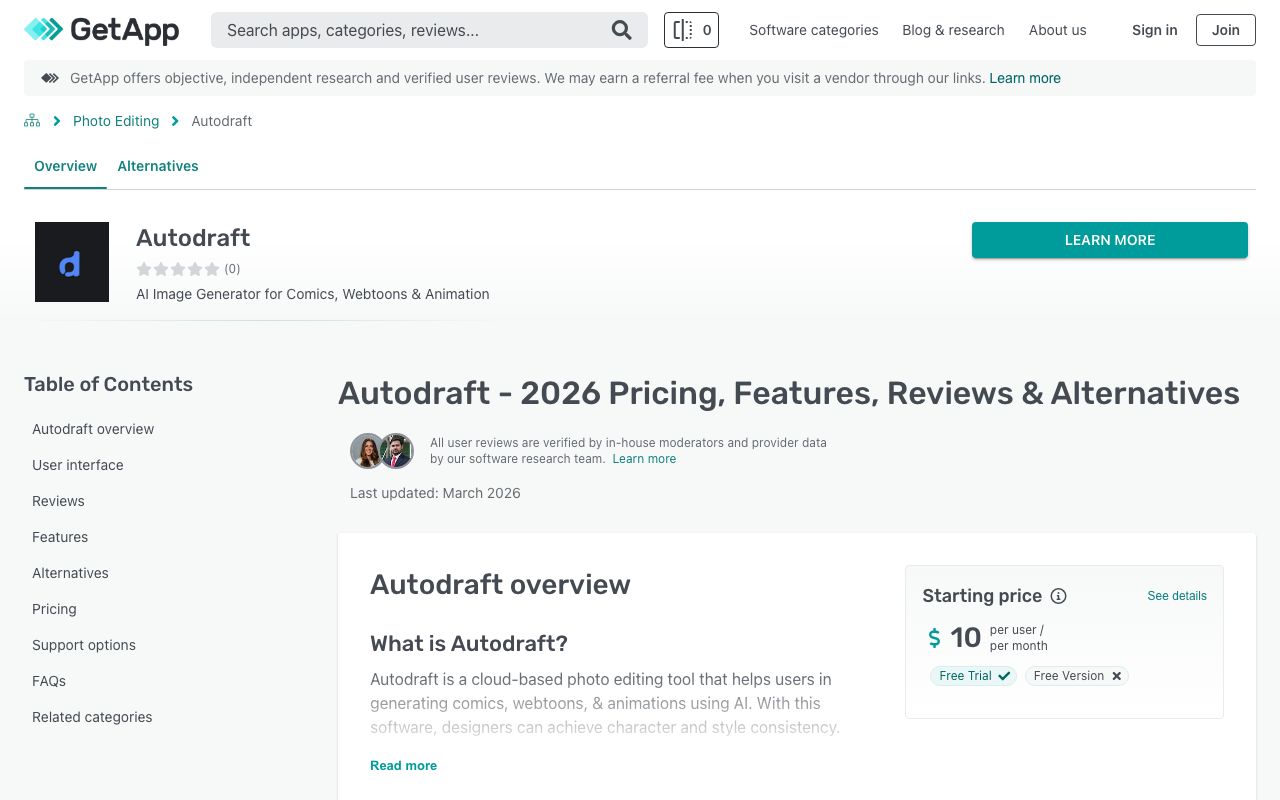This screenshot has width=1280, height=800.
Task: Click the starting price info icon
Action: tap(1058, 596)
